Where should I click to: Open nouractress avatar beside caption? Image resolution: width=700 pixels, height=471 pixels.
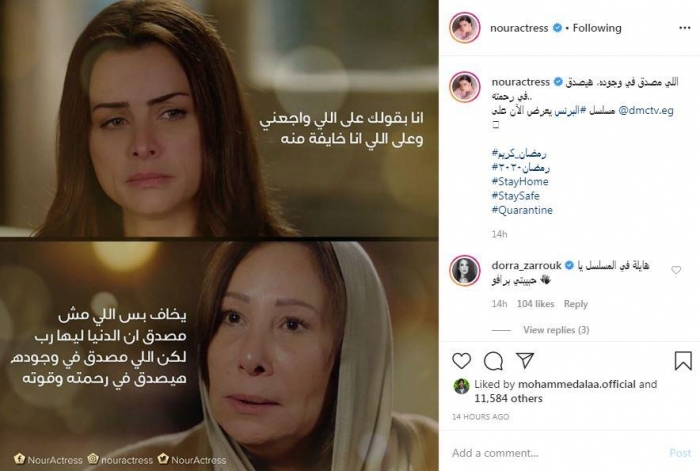pos(465,87)
